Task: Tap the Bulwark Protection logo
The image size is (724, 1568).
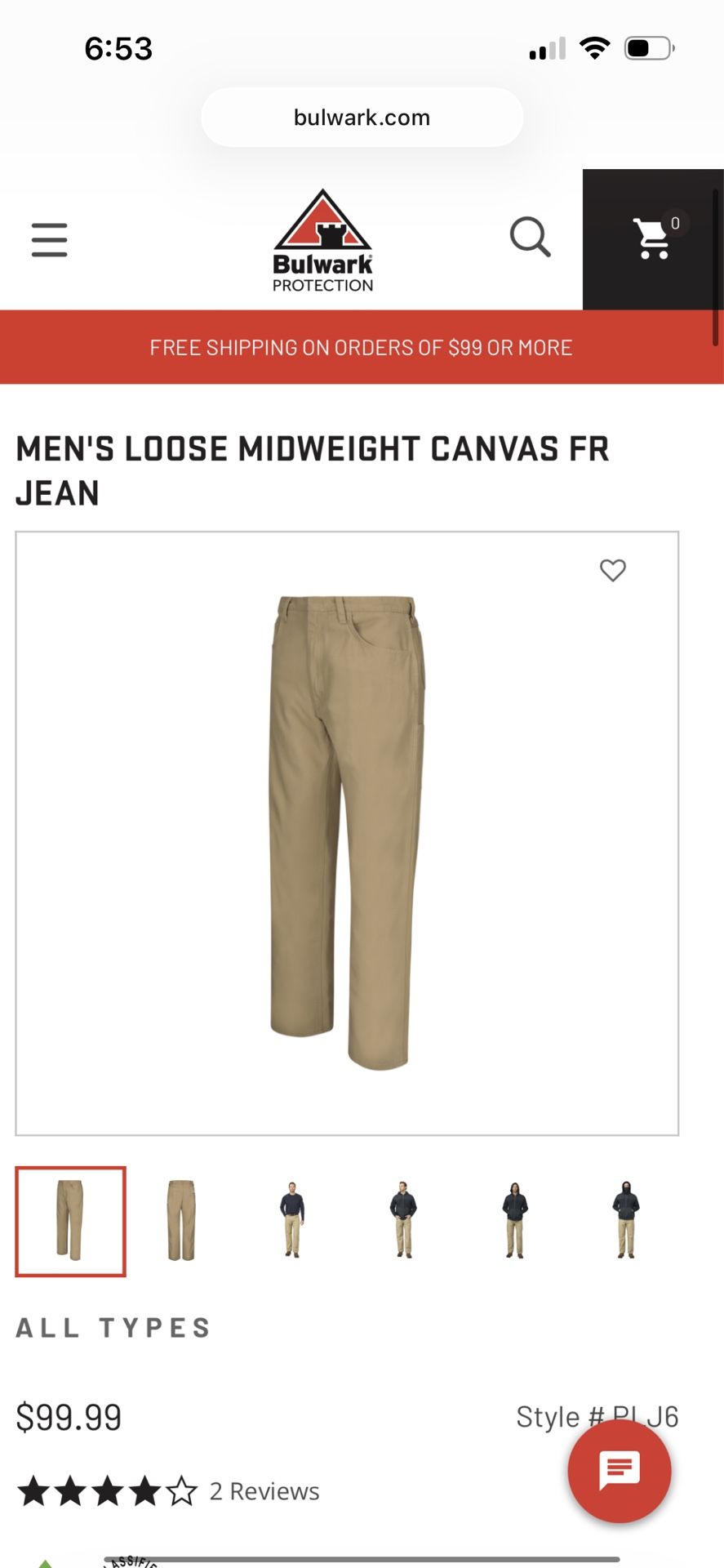Action: [323, 241]
